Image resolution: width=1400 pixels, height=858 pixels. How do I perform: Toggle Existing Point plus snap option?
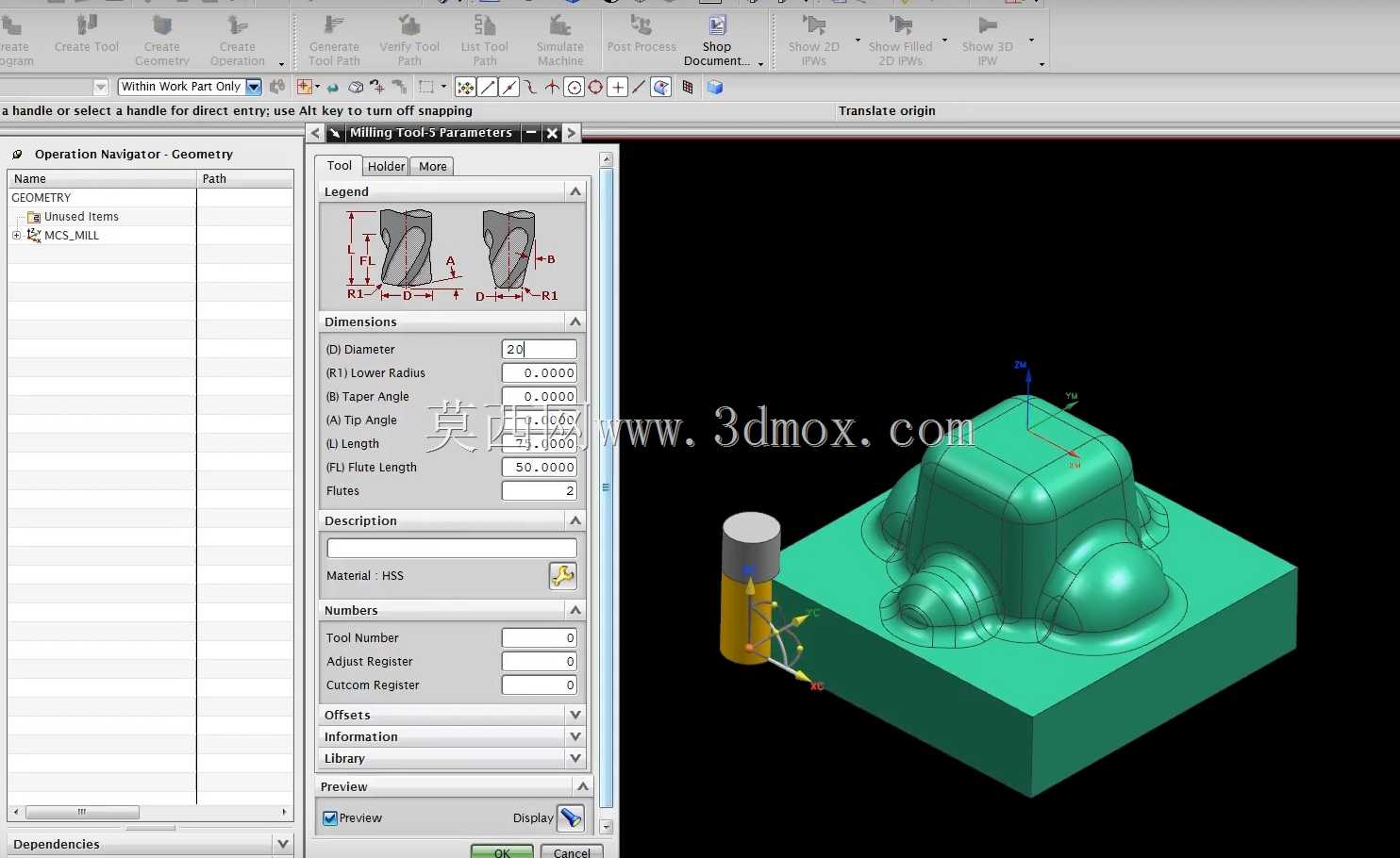coord(618,88)
